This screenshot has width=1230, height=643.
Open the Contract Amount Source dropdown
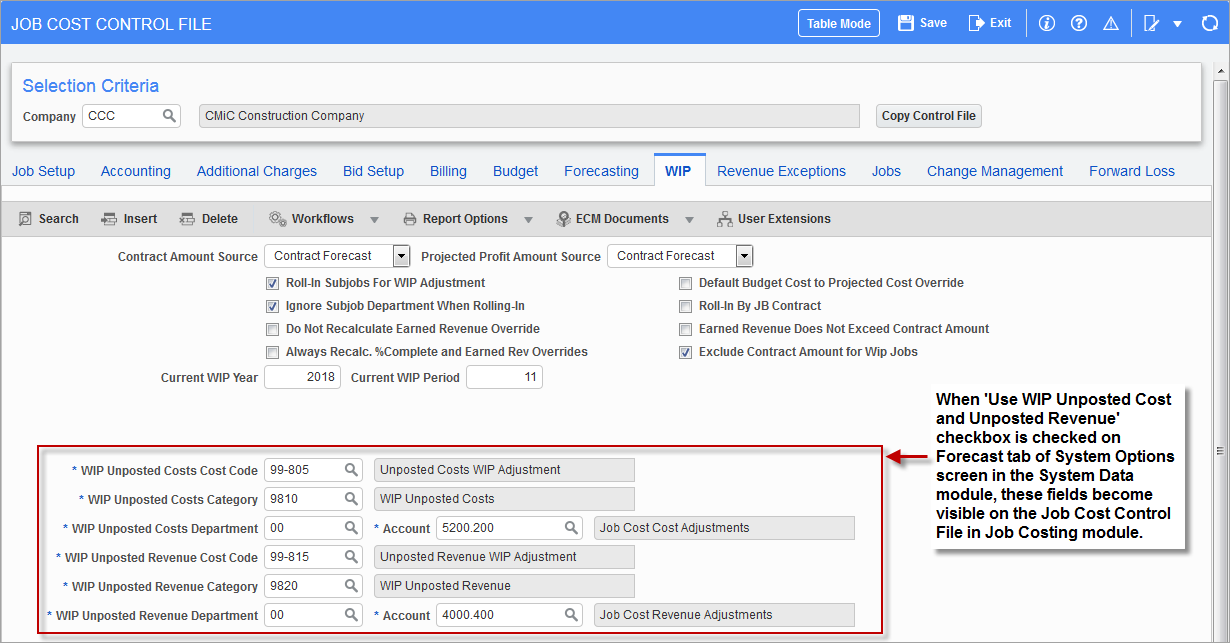(400, 255)
